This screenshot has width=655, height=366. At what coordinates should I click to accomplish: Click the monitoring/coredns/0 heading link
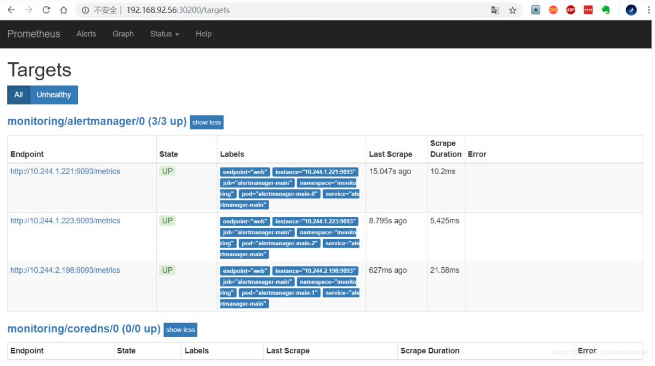(84, 329)
